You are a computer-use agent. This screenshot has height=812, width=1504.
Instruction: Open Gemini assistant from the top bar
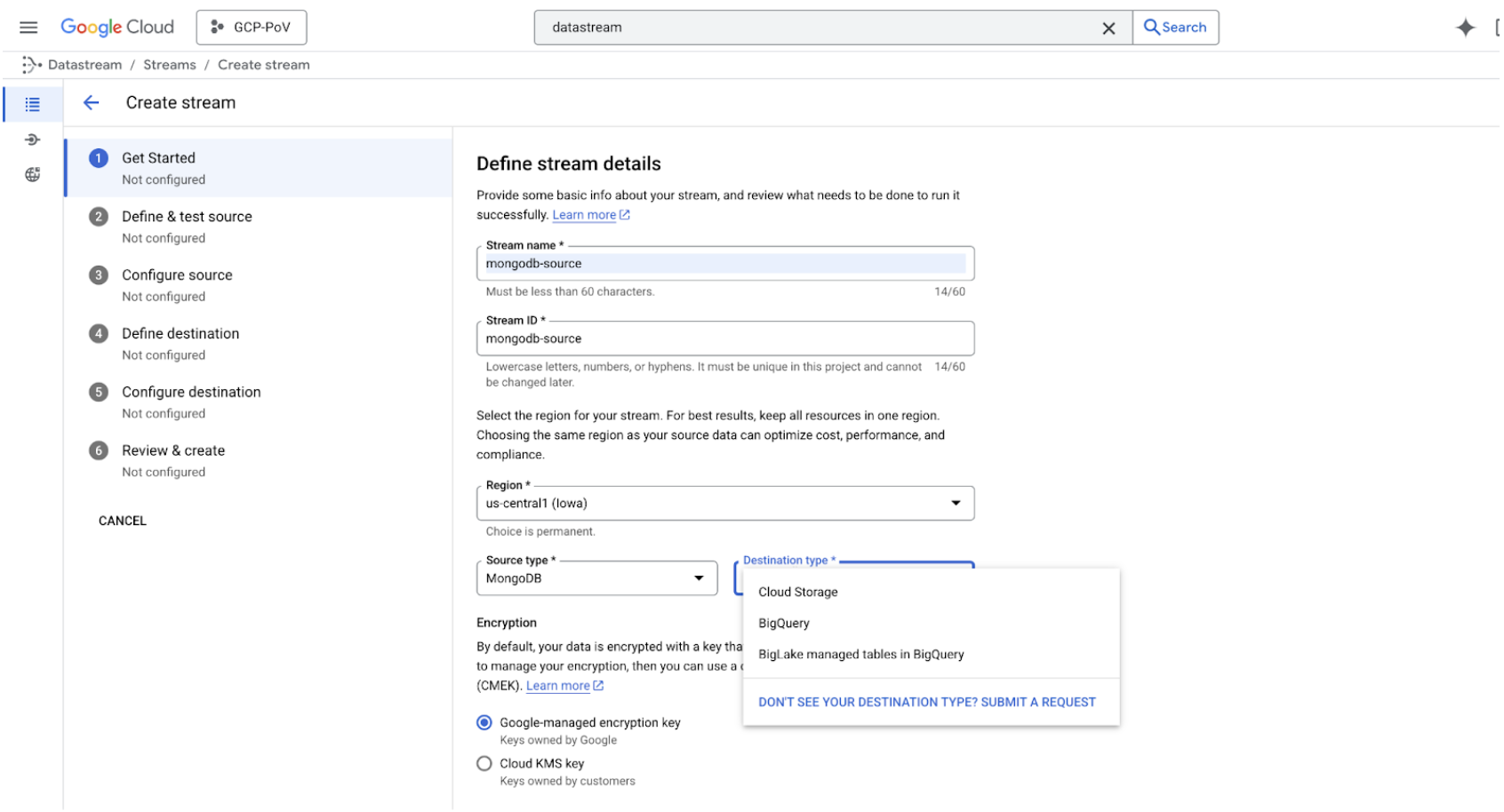click(x=1464, y=27)
